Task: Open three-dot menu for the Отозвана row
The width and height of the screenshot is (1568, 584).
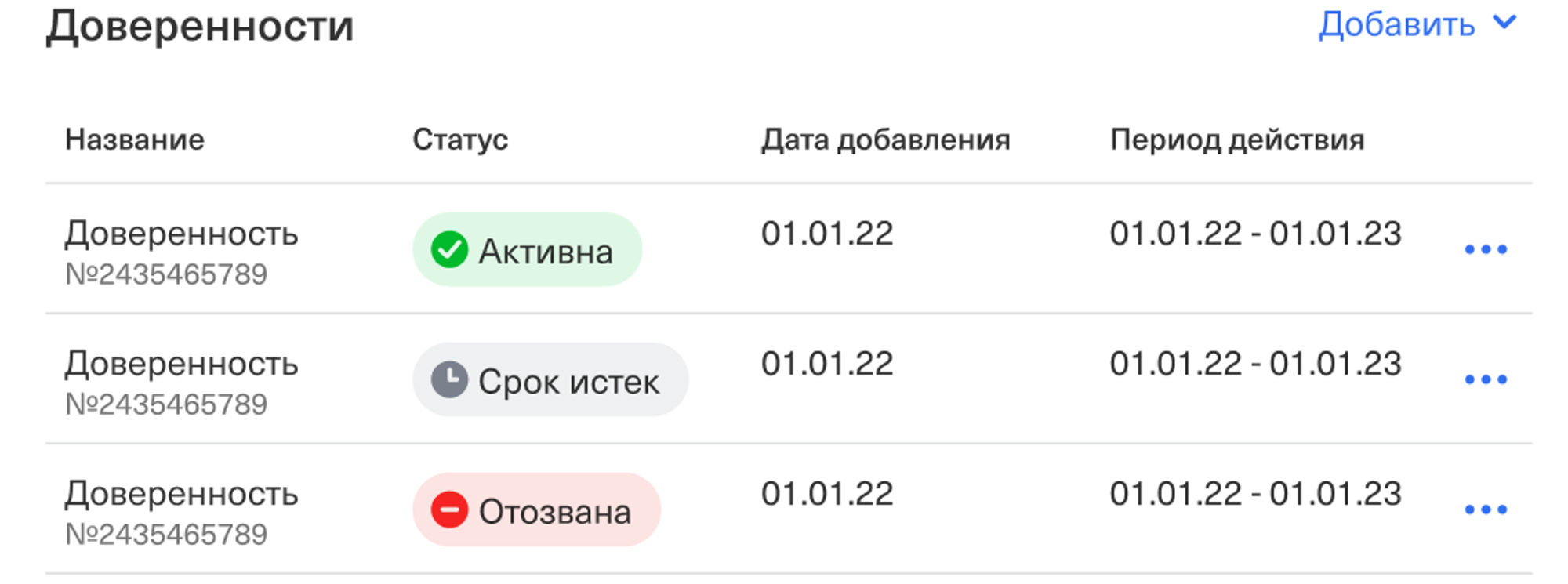Action: coord(1486,510)
